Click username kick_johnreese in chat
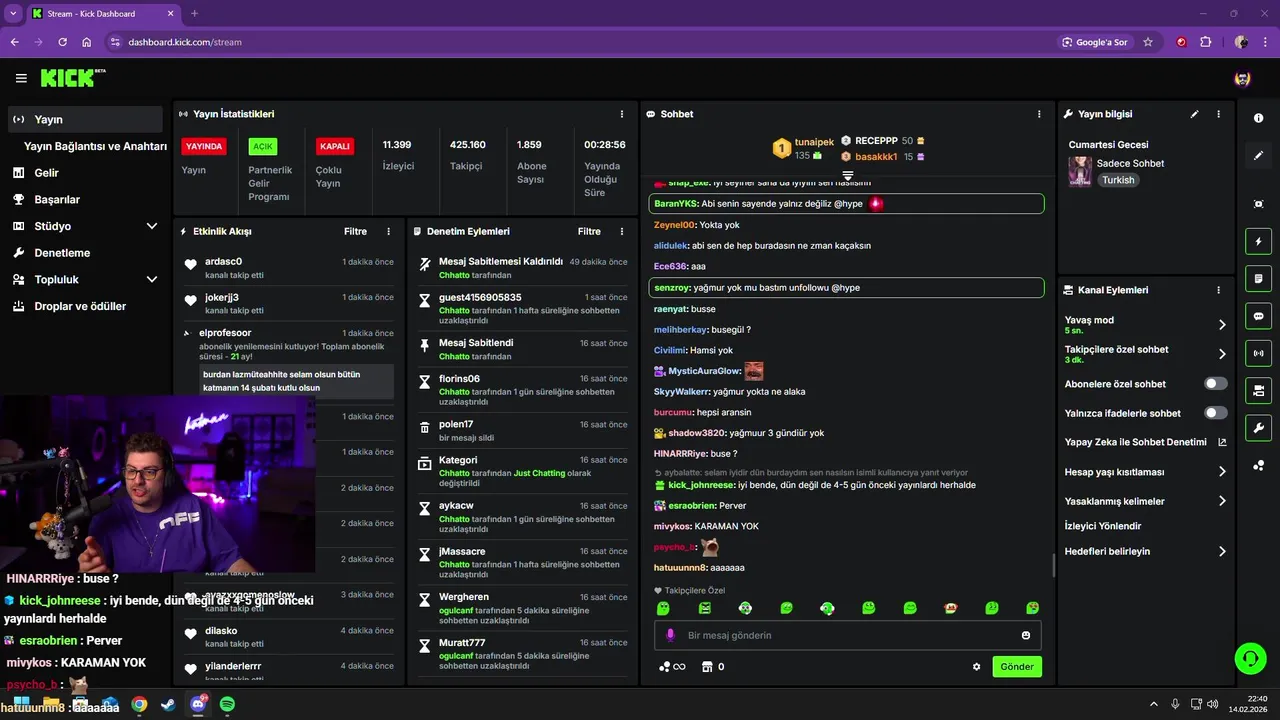This screenshot has height=720, width=1280. tap(701, 485)
